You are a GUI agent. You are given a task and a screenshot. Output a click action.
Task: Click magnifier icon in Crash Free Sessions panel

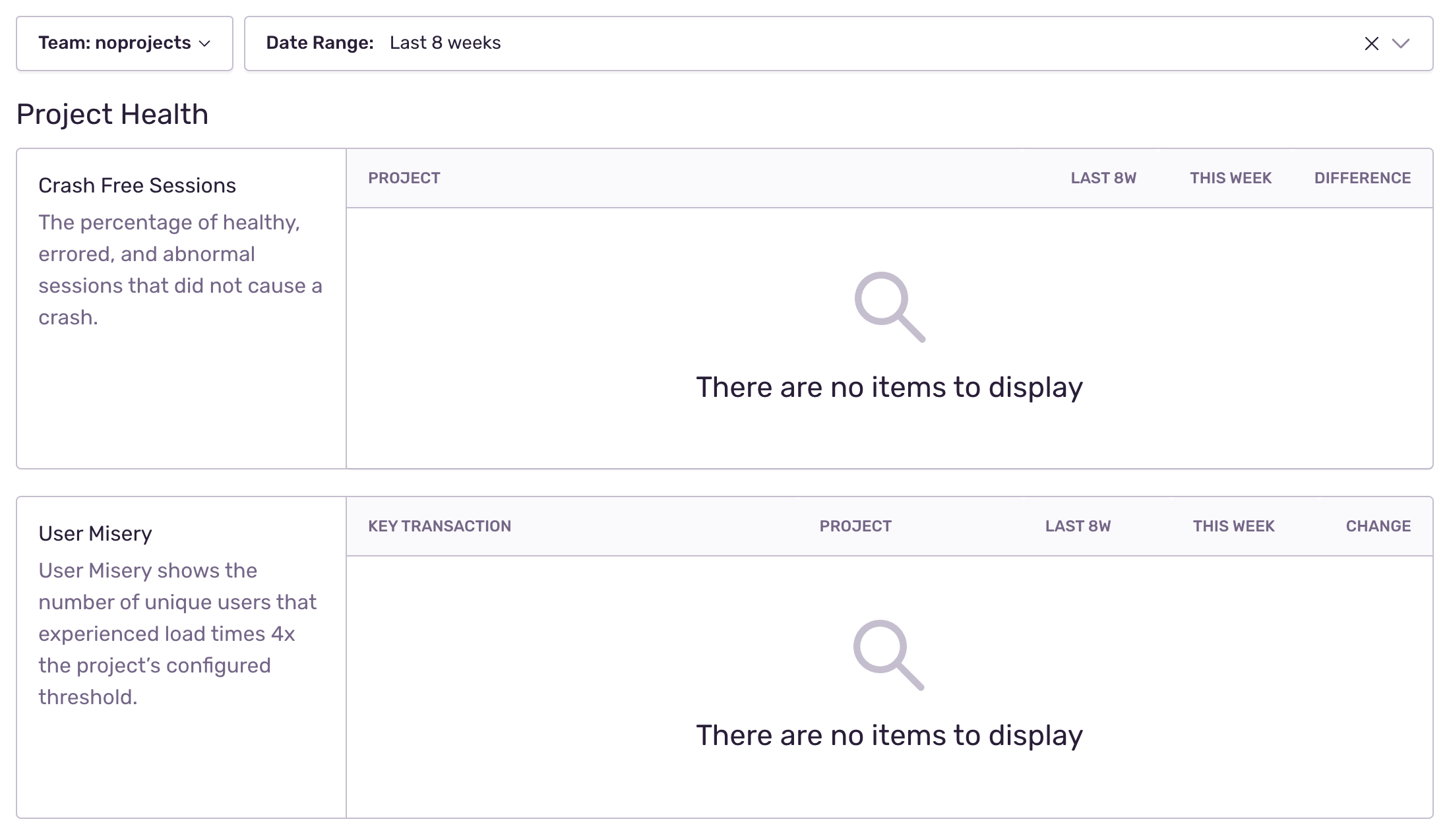coord(890,307)
